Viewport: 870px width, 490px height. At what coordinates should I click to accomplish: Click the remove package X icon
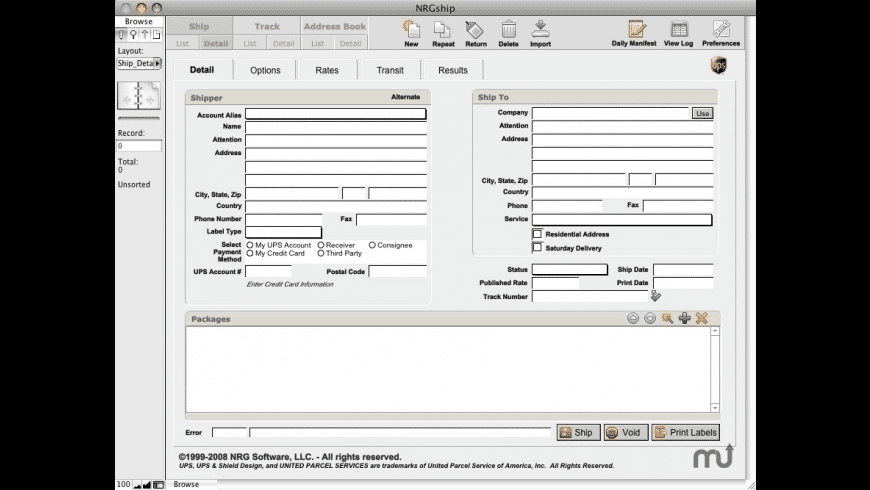(x=702, y=318)
